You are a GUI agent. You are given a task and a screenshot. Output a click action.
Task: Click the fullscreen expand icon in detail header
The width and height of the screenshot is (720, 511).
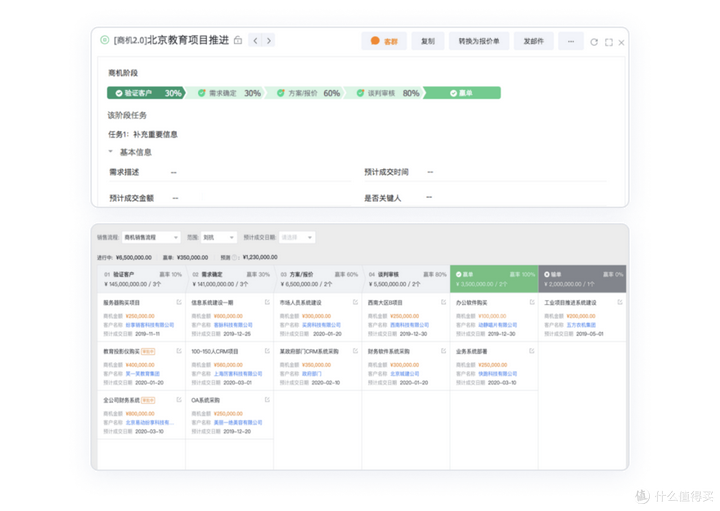(608, 42)
